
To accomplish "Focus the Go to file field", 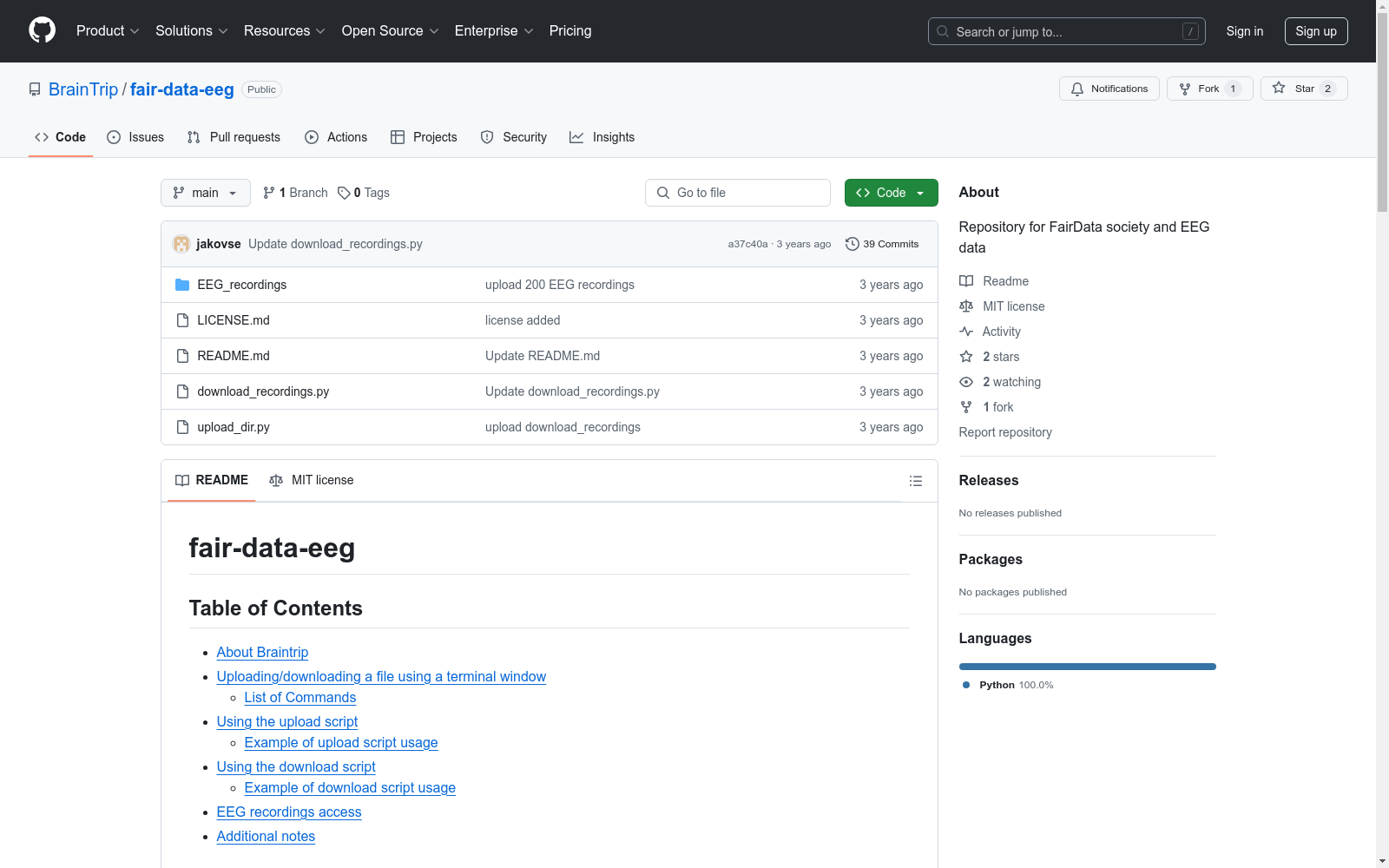I will [738, 193].
